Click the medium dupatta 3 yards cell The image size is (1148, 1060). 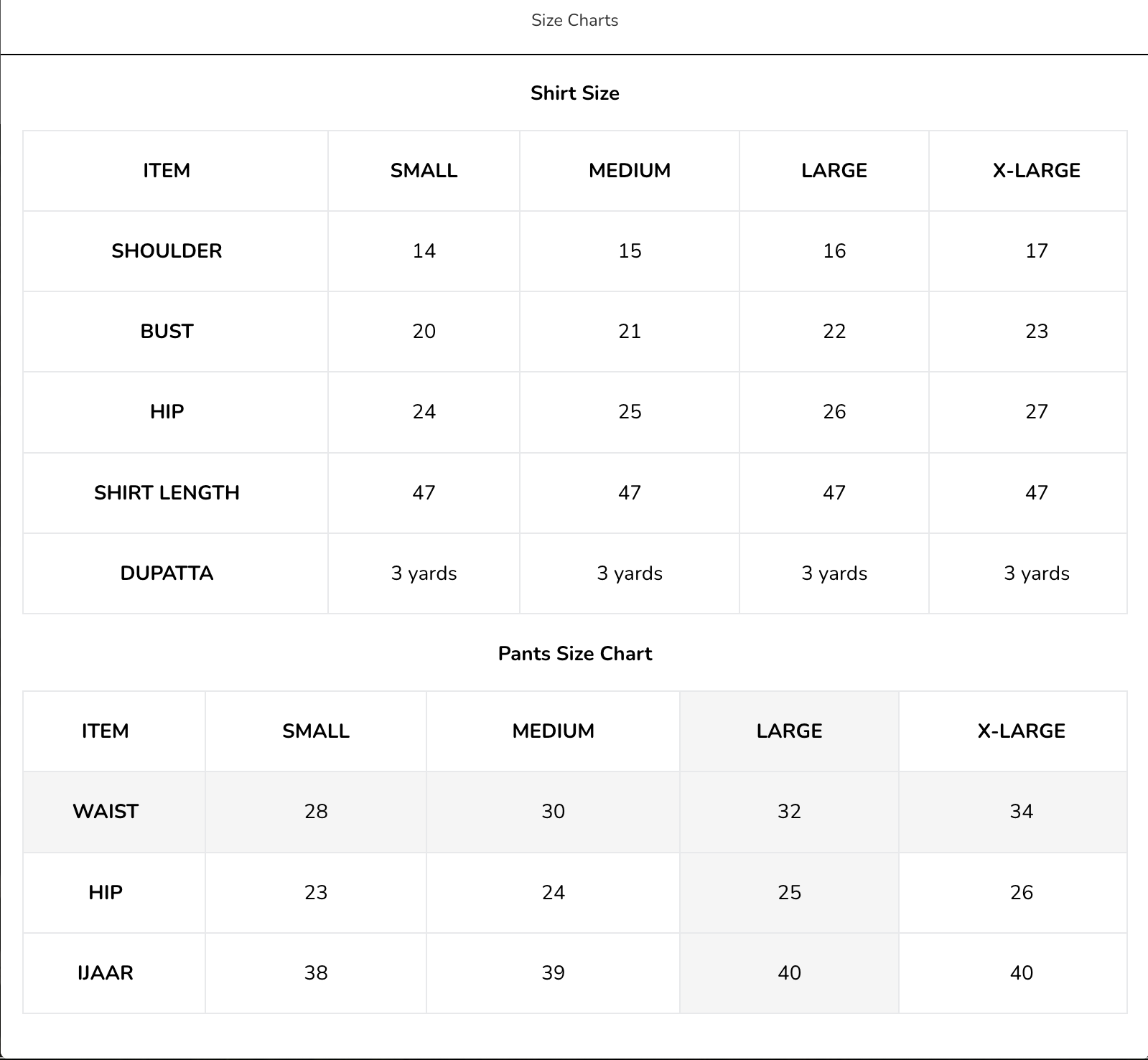(629, 573)
